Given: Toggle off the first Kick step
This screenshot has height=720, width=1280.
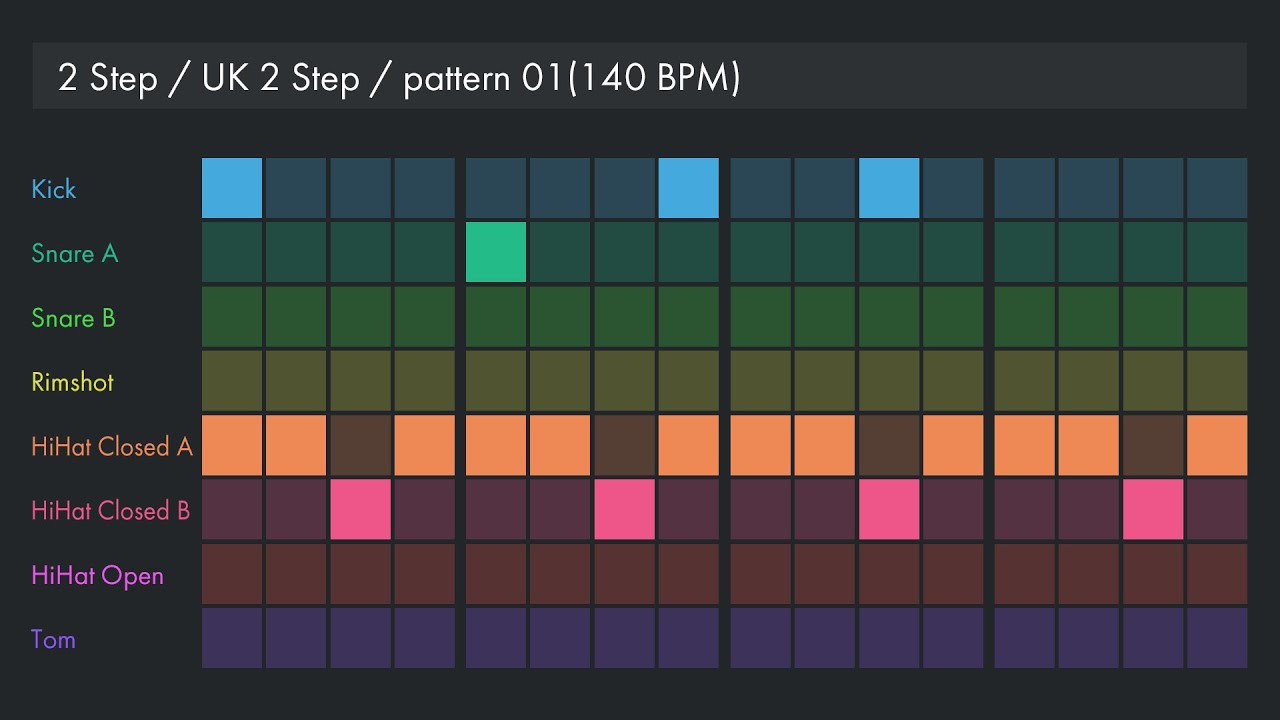Looking at the screenshot, I should click(232, 188).
